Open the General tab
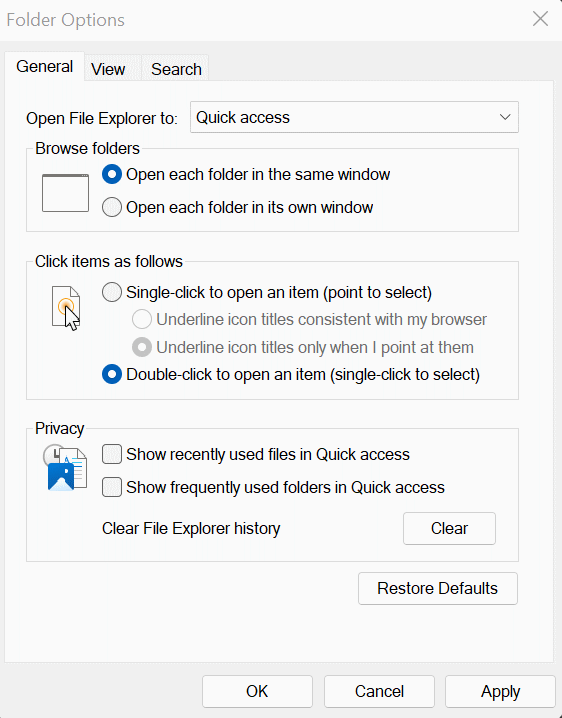This screenshot has height=718, width=562. (x=44, y=66)
